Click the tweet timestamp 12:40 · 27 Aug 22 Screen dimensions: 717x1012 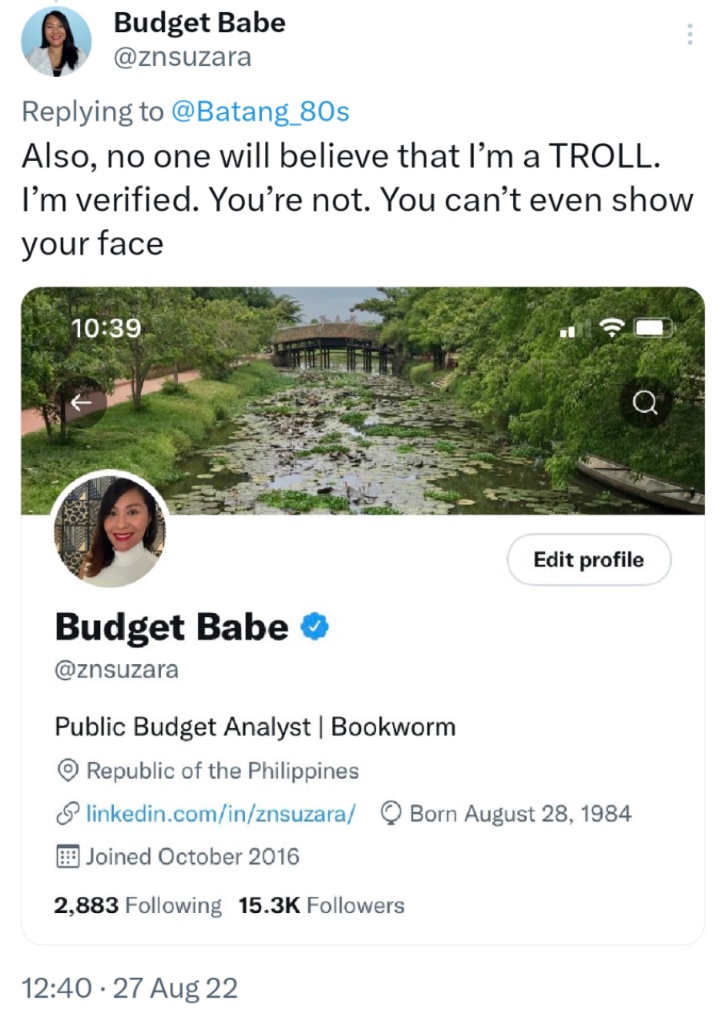[130, 987]
